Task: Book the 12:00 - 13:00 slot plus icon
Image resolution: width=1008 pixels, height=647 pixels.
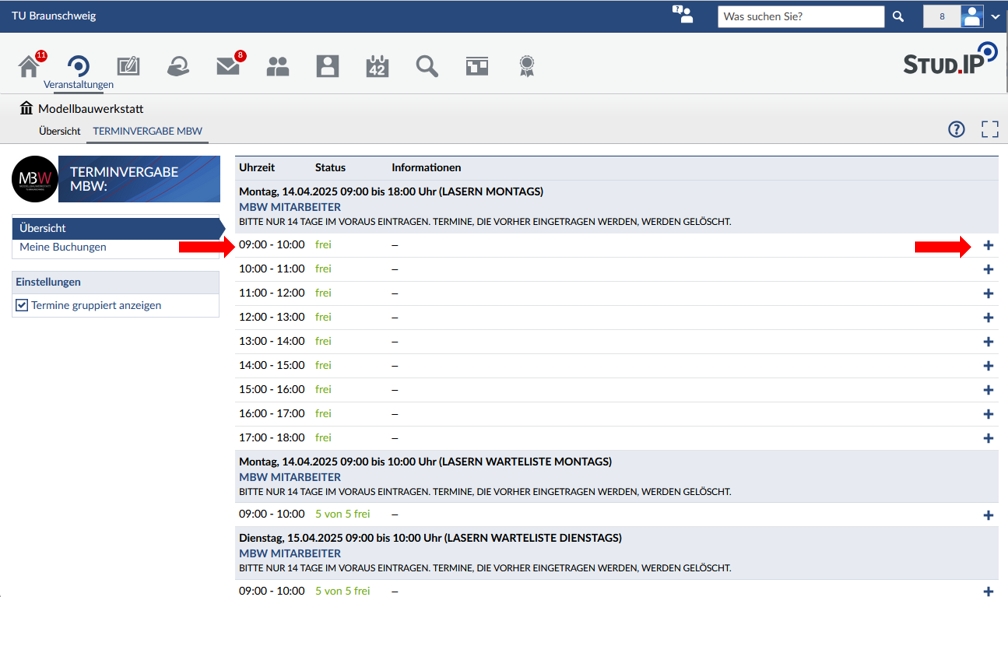Action: click(x=988, y=318)
